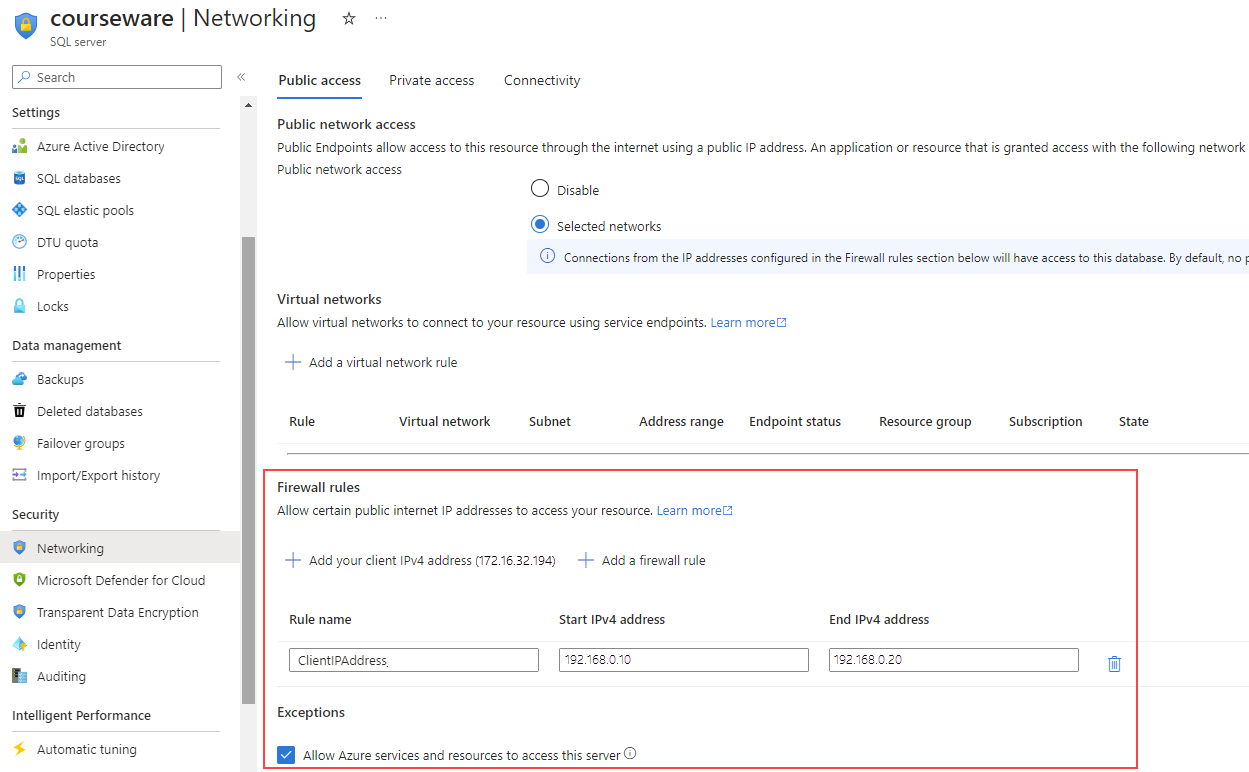The width and height of the screenshot is (1249, 772).
Task: Click the sidebar vertical scrollbar thumb
Action: pos(248,470)
